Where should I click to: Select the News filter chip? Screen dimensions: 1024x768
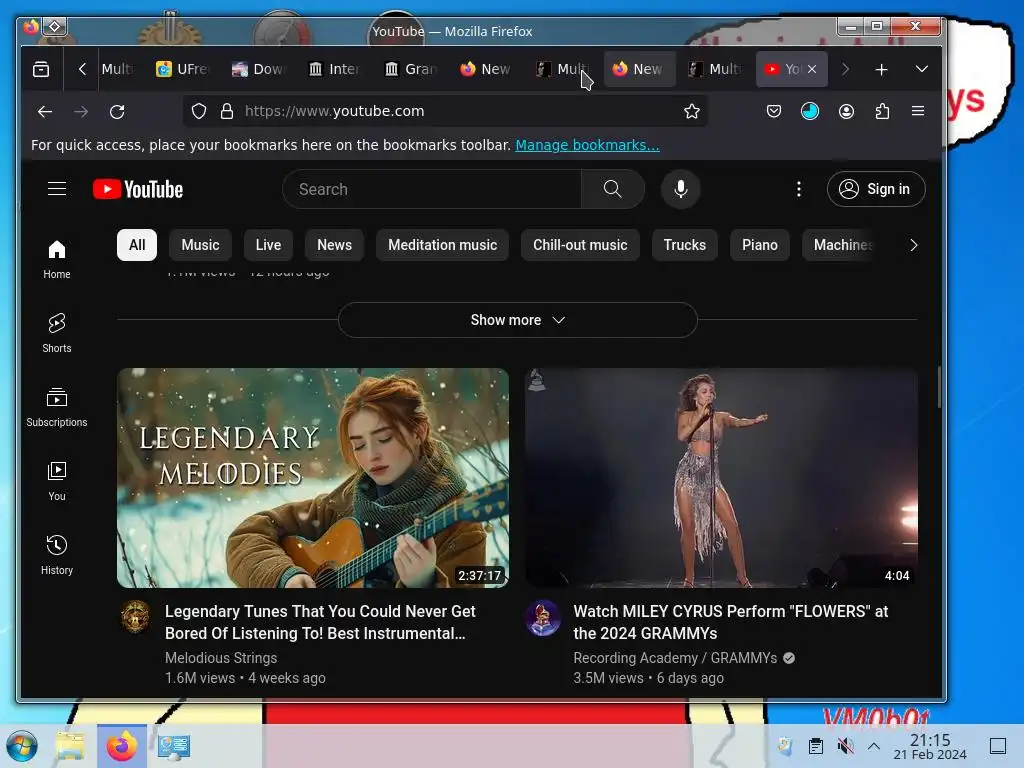coord(334,245)
